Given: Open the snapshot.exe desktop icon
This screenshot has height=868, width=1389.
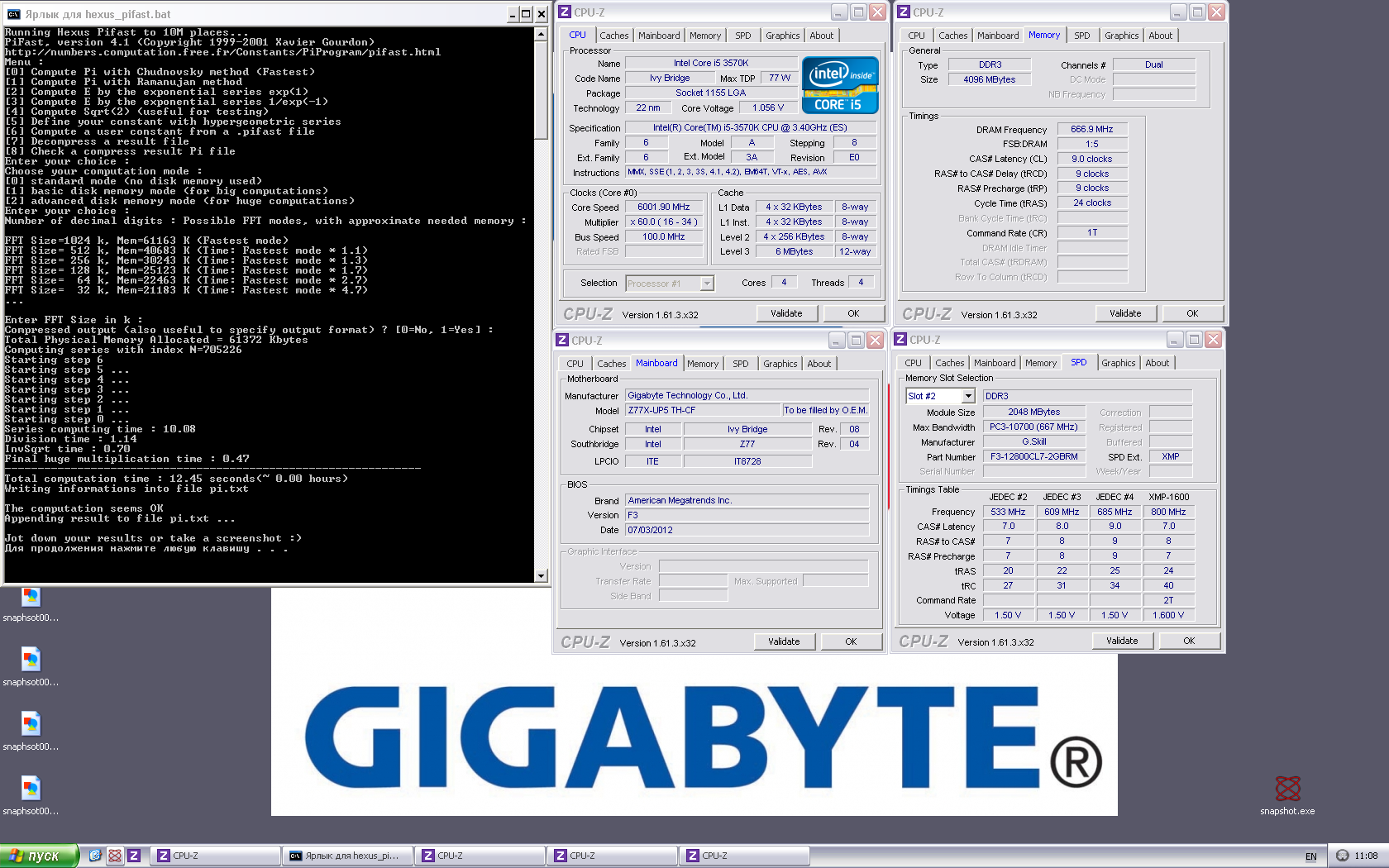Looking at the screenshot, I should tap(1287, 794).
